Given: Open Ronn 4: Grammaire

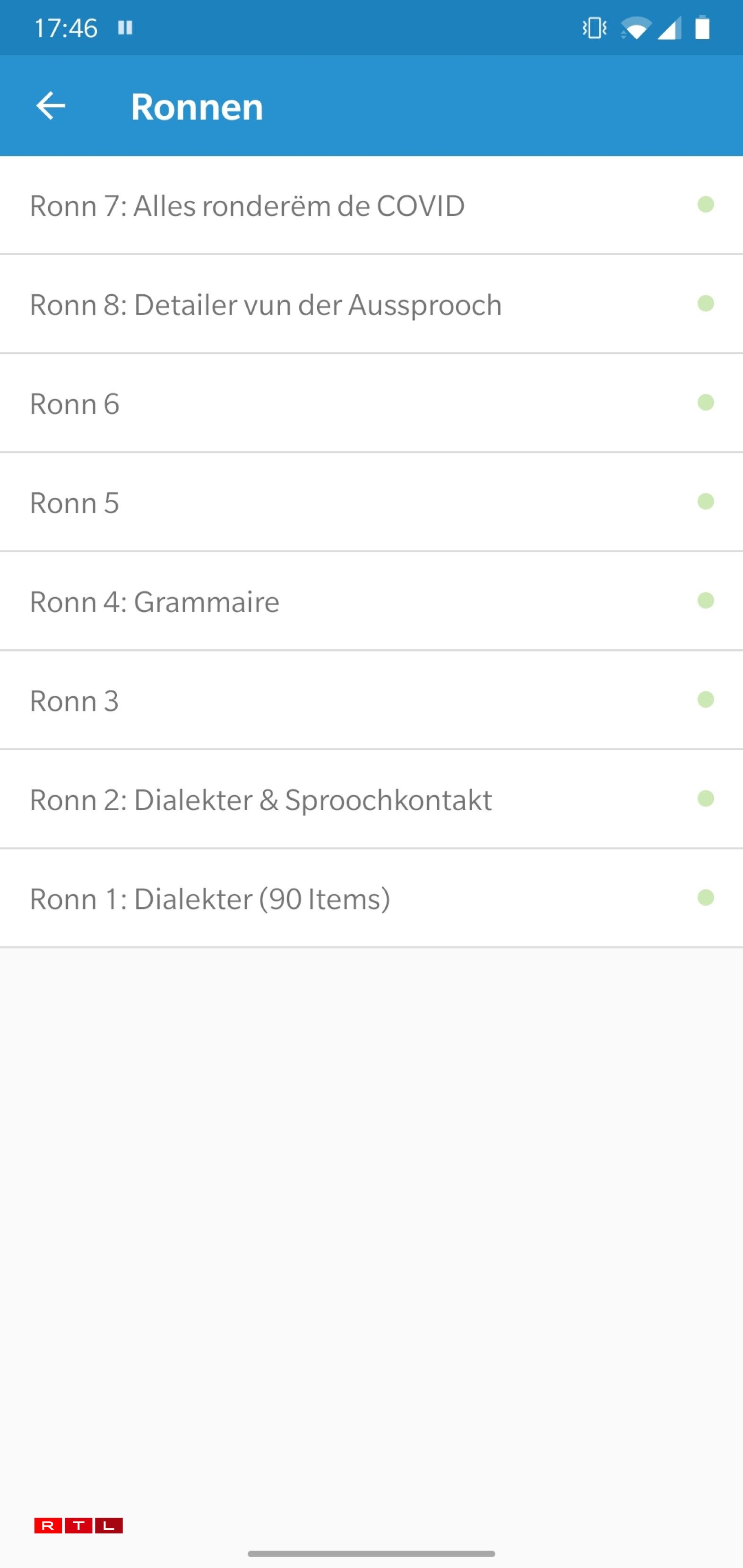Looking at the screenshot, I should pyautogui.click(x=155, y=601).
